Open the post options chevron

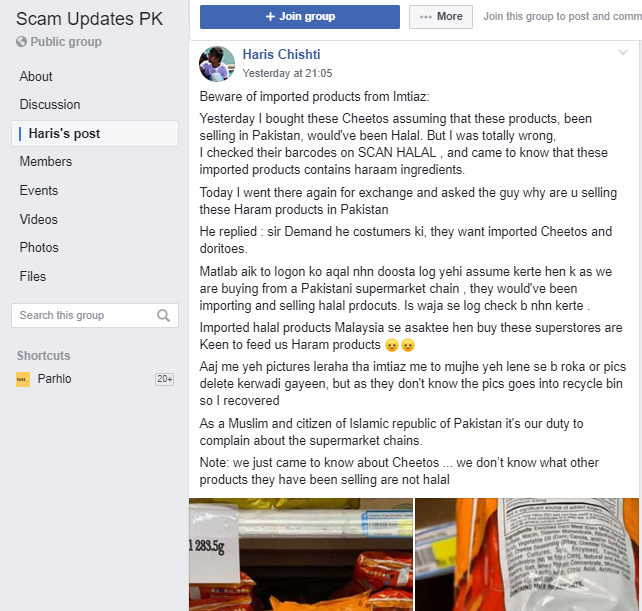pyautogui.click(x=623, y=52)
